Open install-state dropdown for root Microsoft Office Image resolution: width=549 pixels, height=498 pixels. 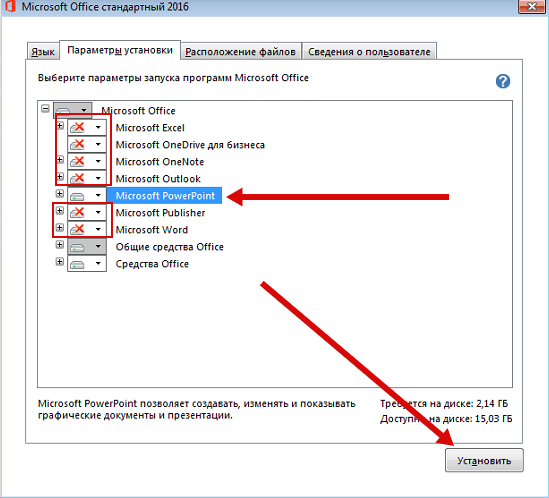pyautogui.click(x=73, y=110)
